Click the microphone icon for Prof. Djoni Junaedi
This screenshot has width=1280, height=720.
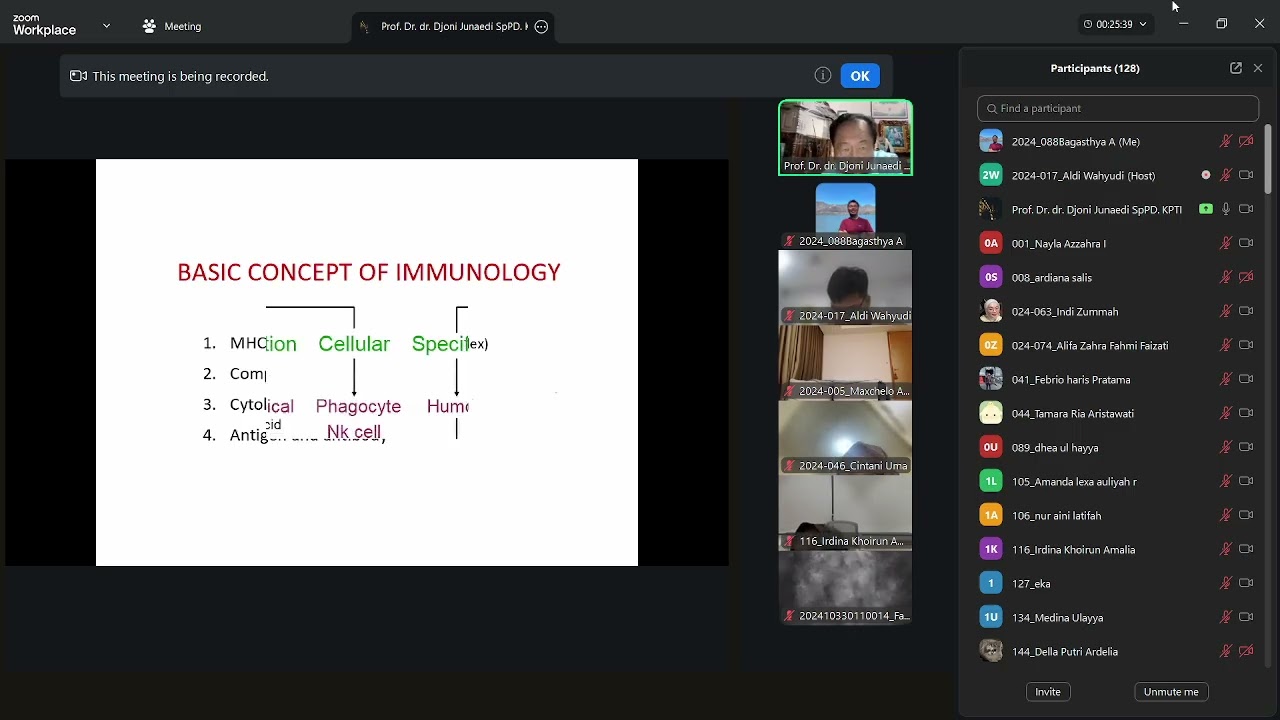[x=1226, y=209]
